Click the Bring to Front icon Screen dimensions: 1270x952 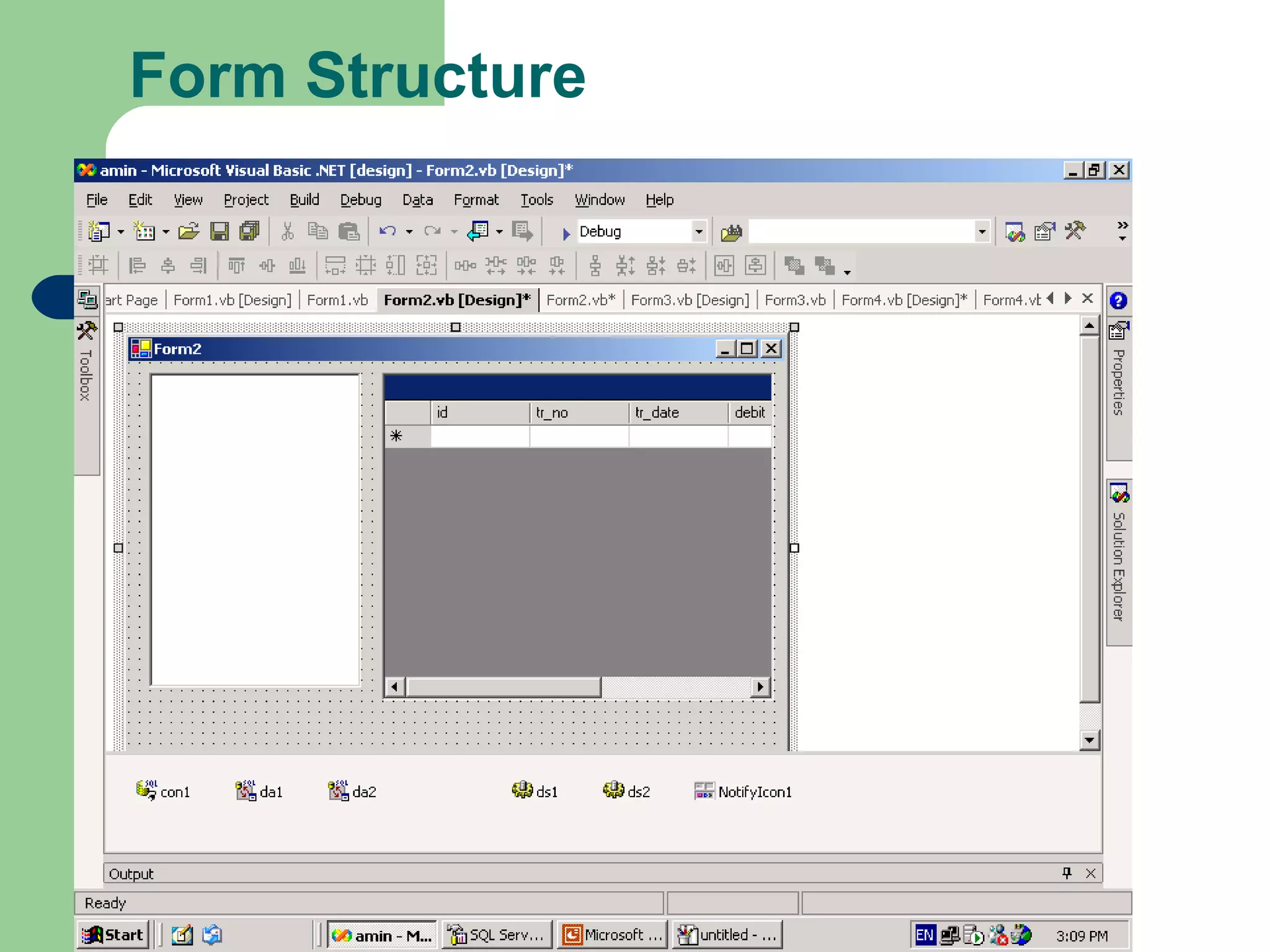(794, 266)
